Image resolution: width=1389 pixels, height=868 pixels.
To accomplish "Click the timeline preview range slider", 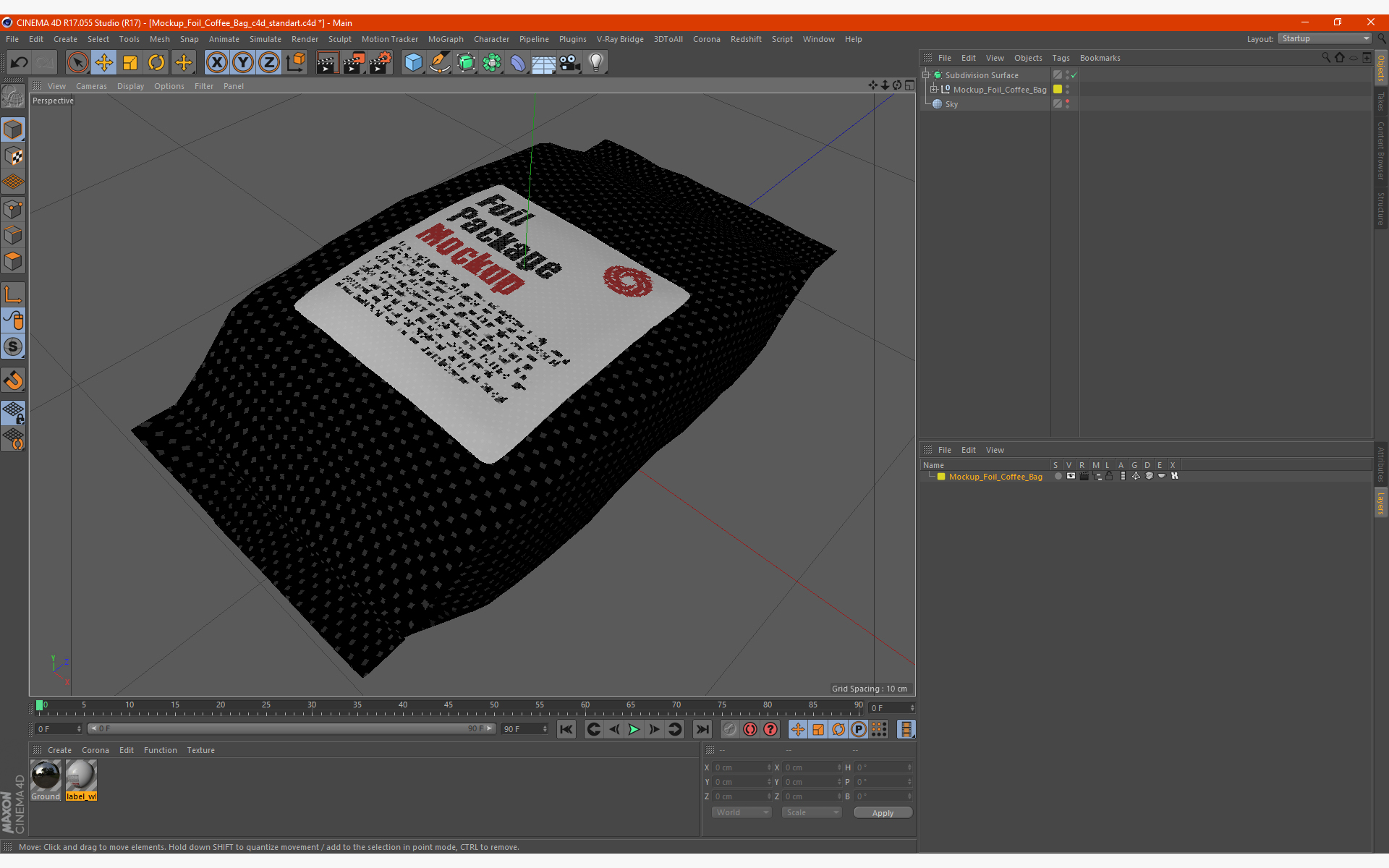I will tap(292, 728).
